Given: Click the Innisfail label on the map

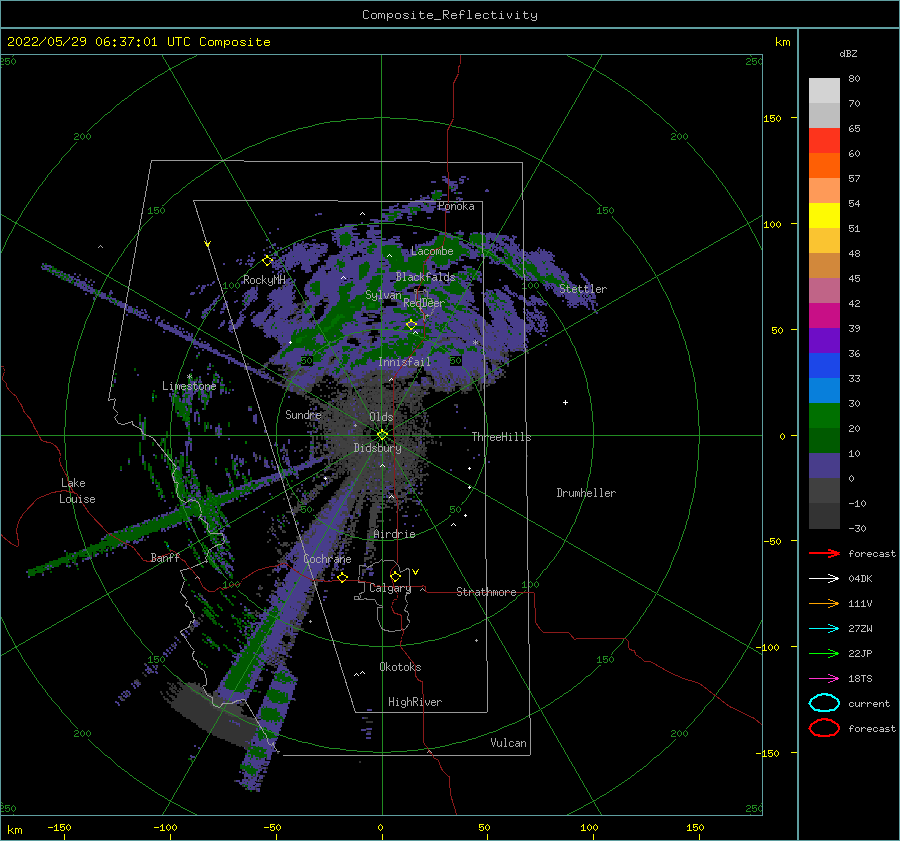Looking at the screenshot, I should coord(404,362).
